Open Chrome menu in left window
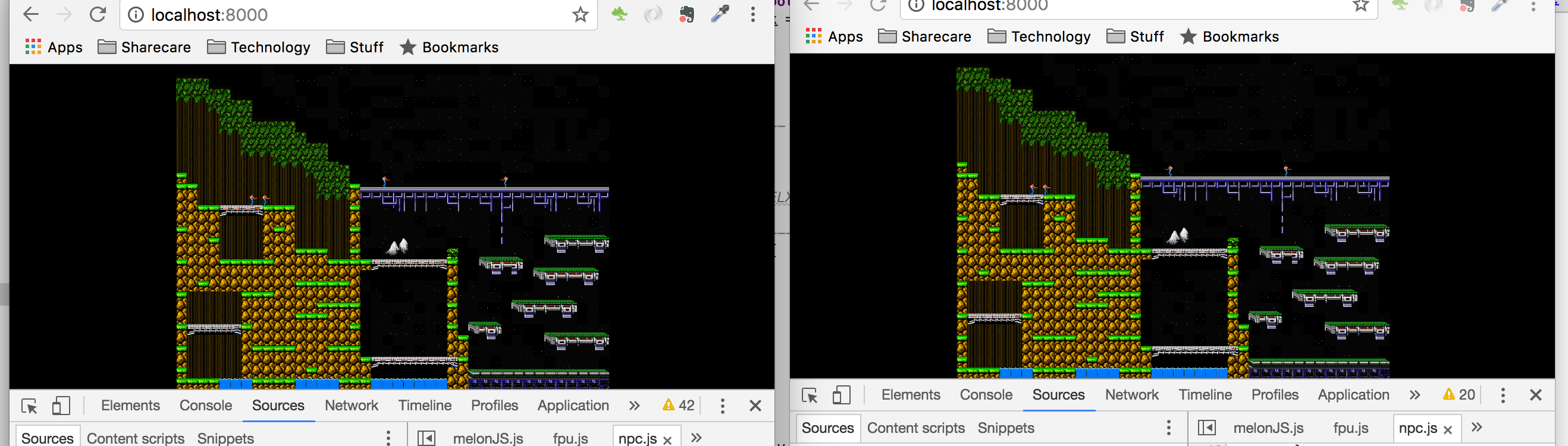Screen dimensions: 1568x446 [x=753, y=15]
